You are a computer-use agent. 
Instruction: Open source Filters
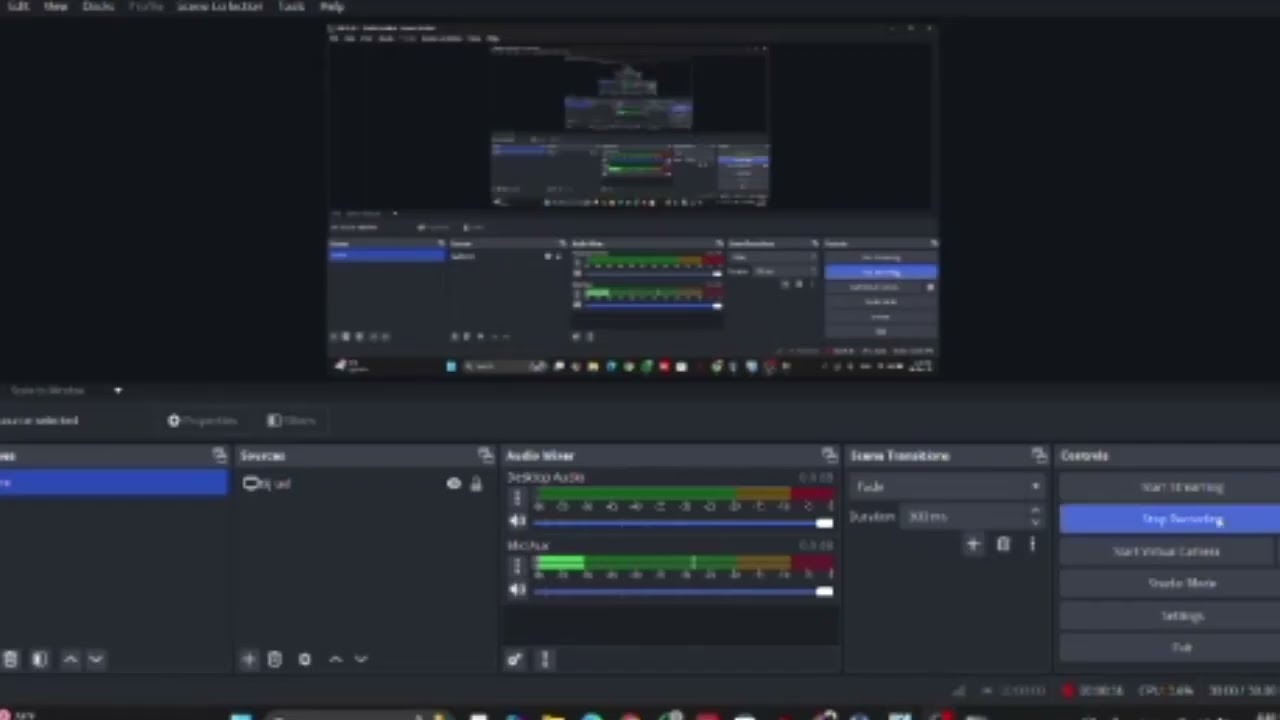coord(291,421)
